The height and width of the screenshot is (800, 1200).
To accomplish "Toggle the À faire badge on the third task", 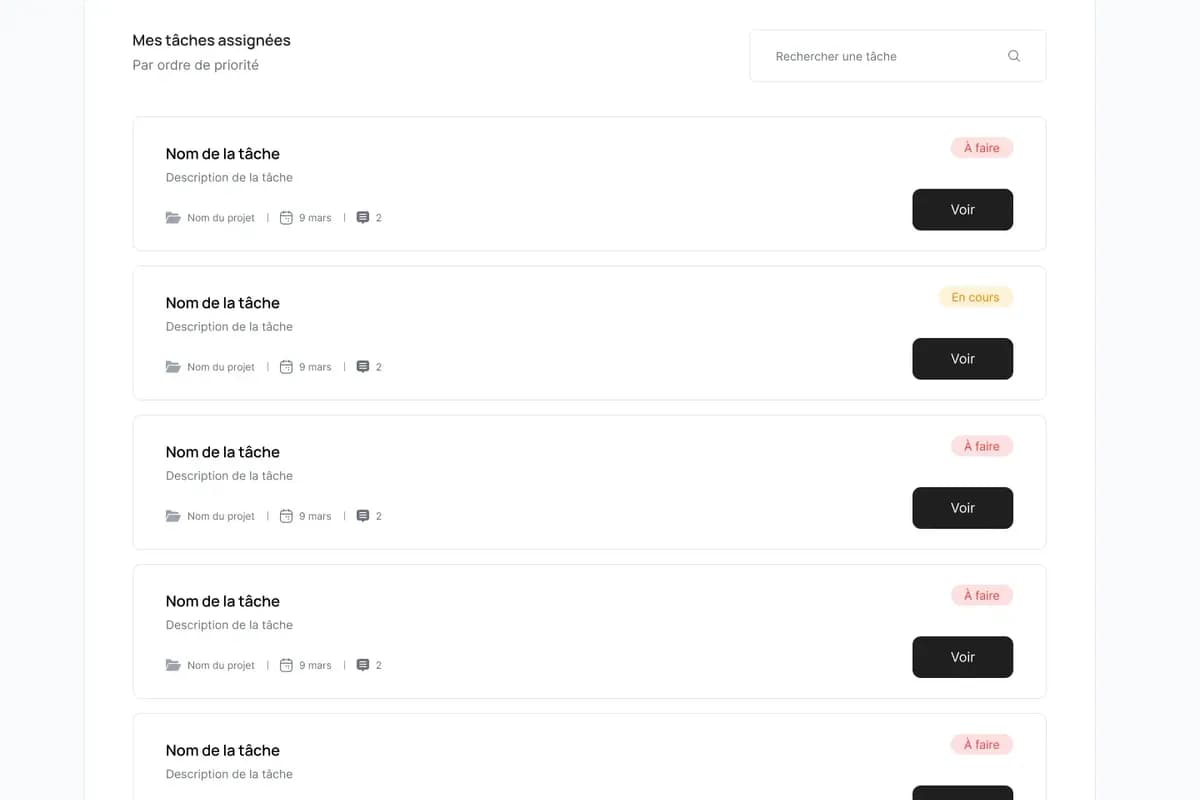I will (x=981, y=446).
